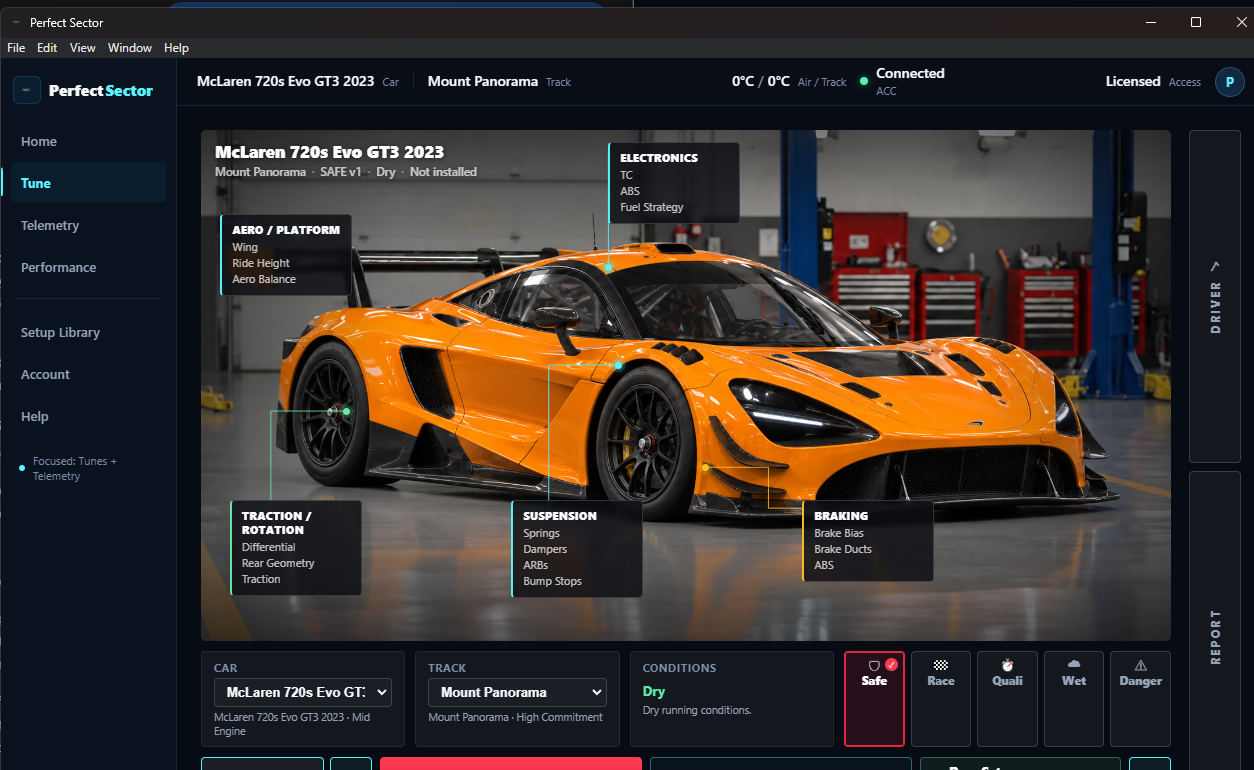
Task: Open the Edit menu
Action: click(x=47, y=48)
